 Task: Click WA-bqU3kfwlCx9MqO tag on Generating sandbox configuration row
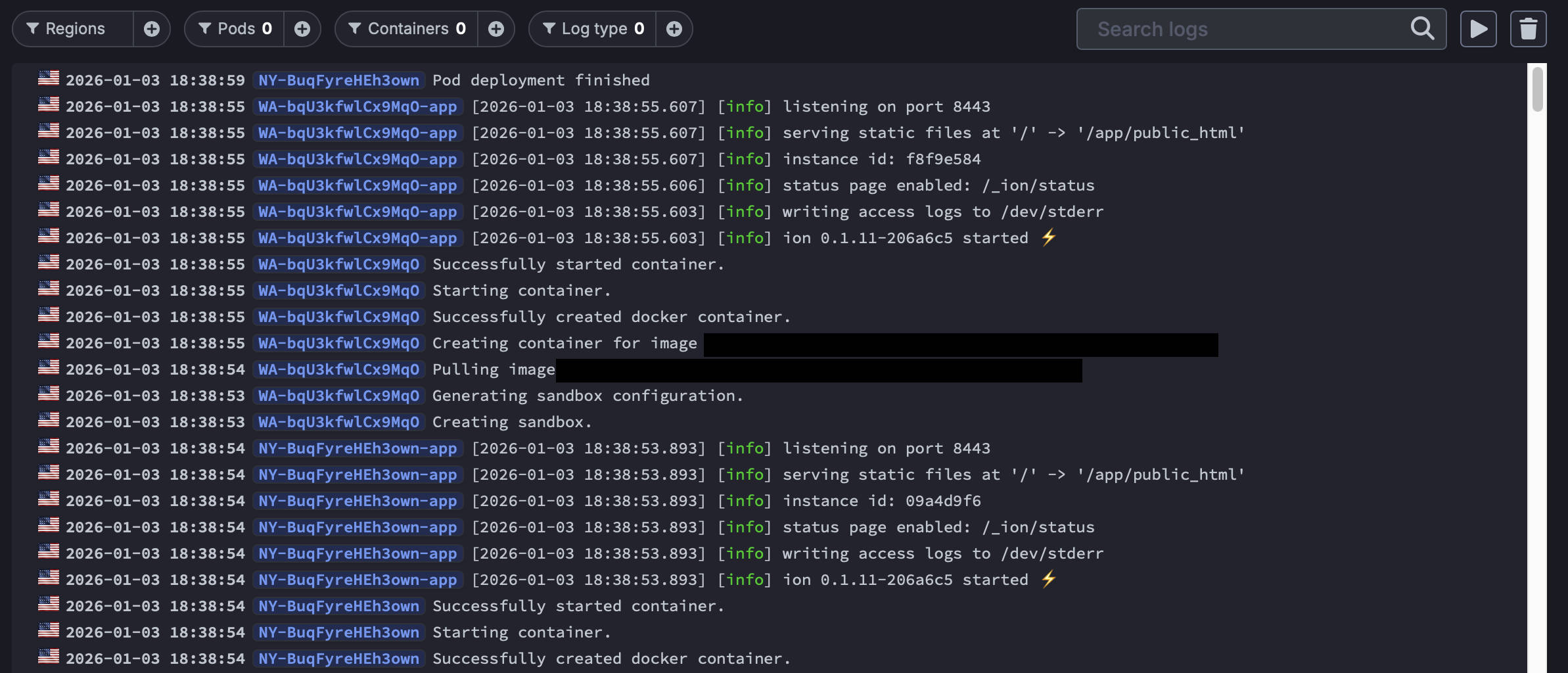click(x=338, y=396)
